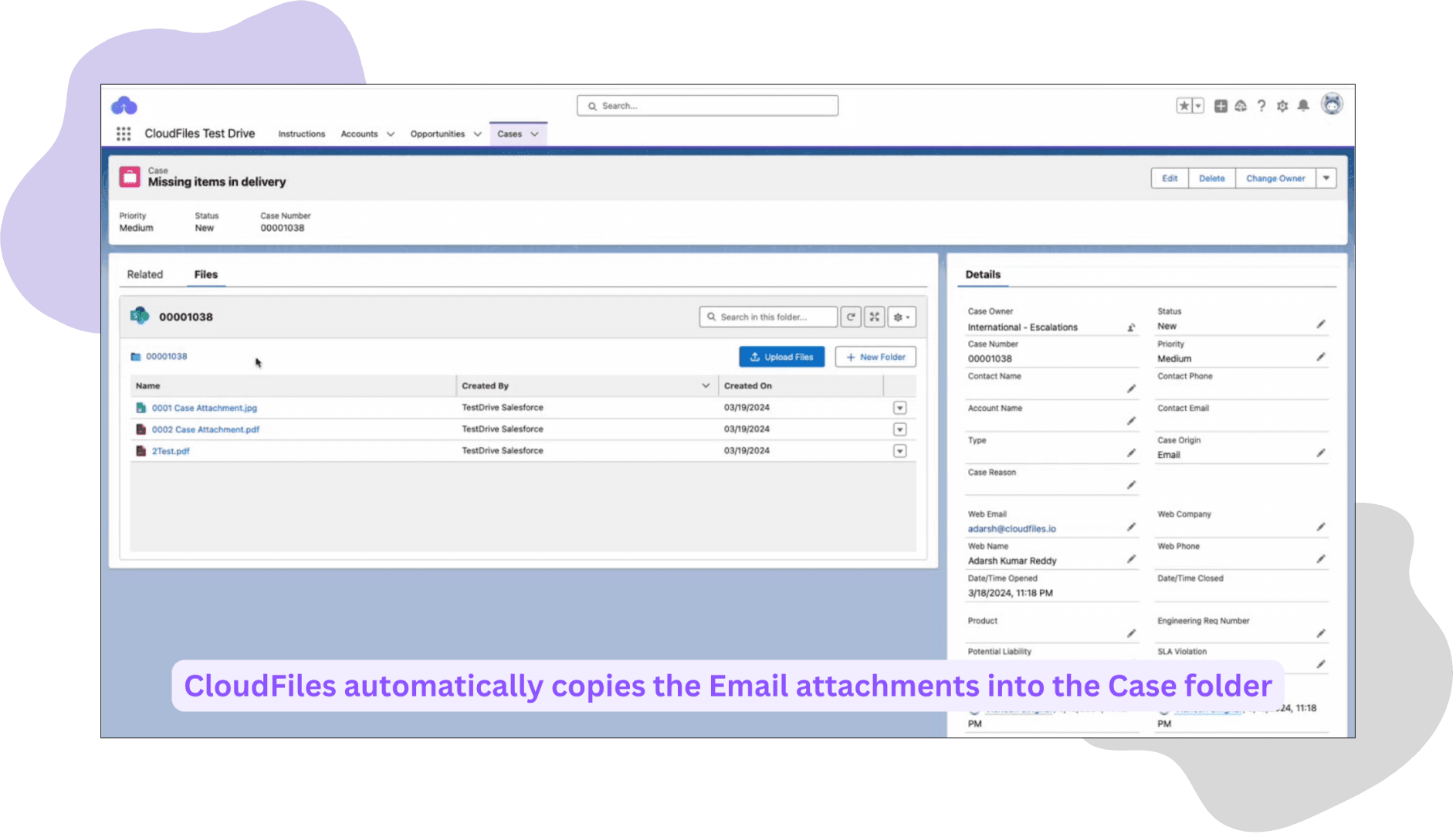Switch to the Related tab

click(145, 274)
